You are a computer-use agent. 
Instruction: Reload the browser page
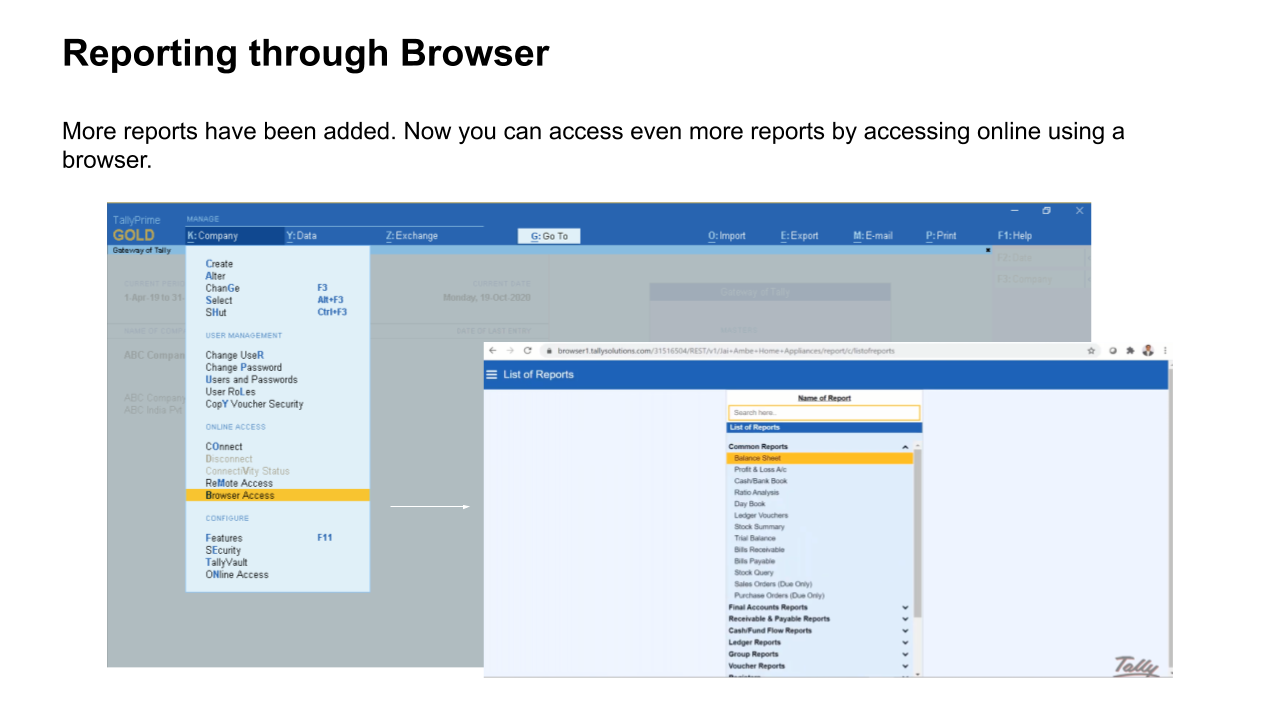pyautogui.click(x=527, y=351)
